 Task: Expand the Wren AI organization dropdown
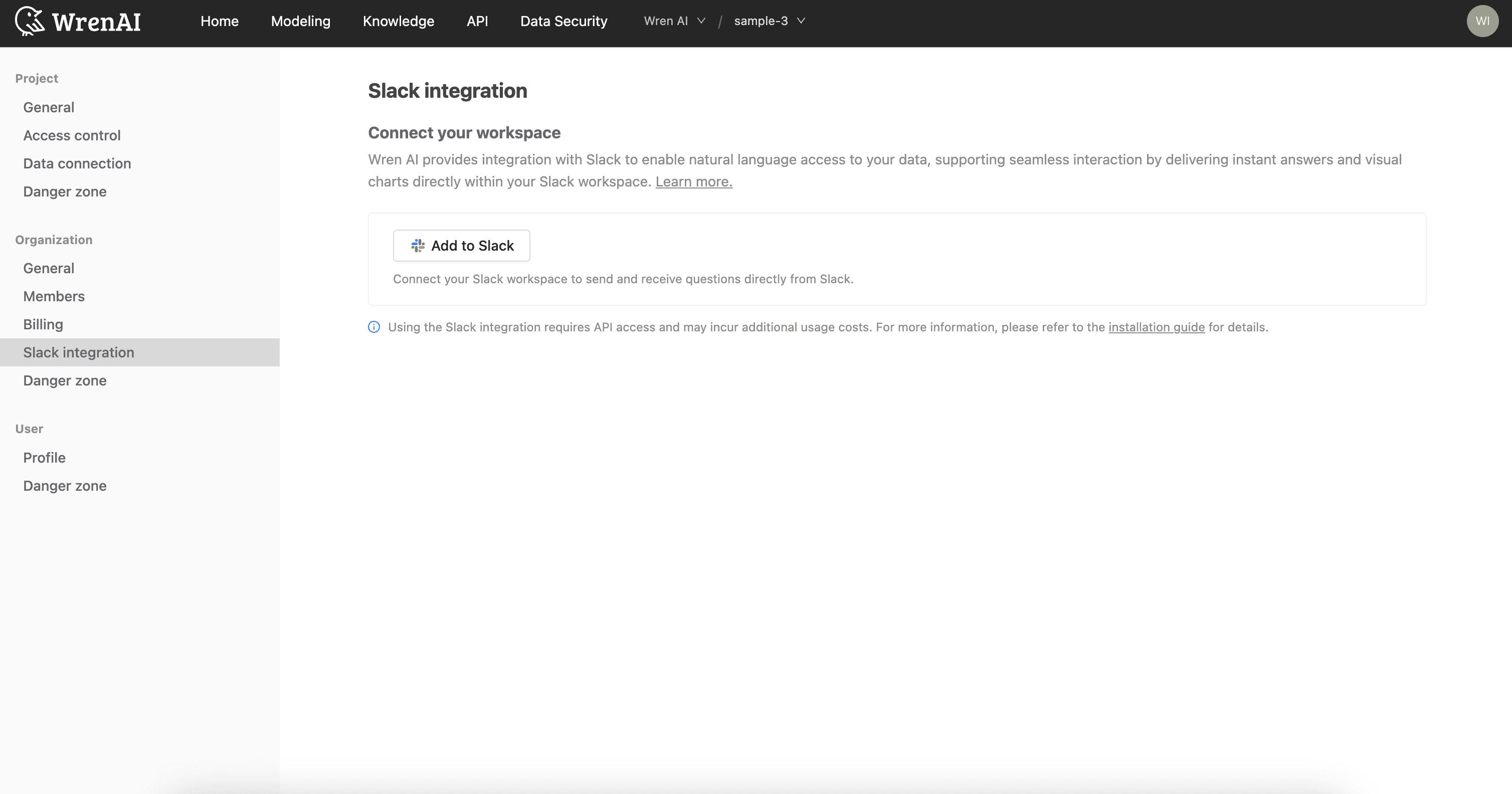[x=674, y=21]
